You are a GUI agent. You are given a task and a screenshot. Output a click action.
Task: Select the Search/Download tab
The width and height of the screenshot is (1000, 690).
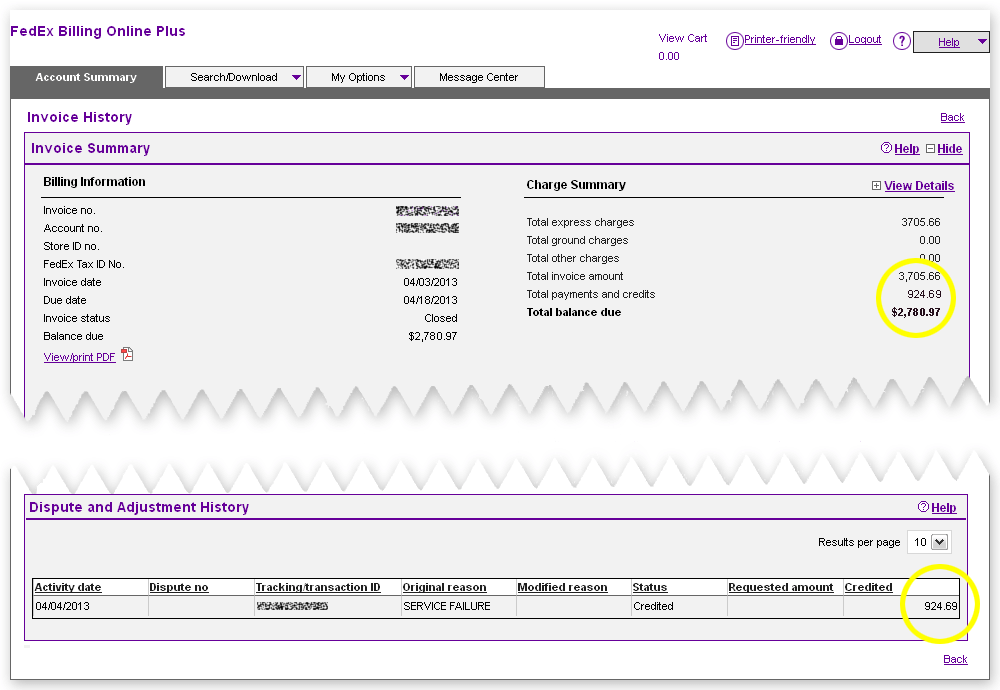[234, 77]
